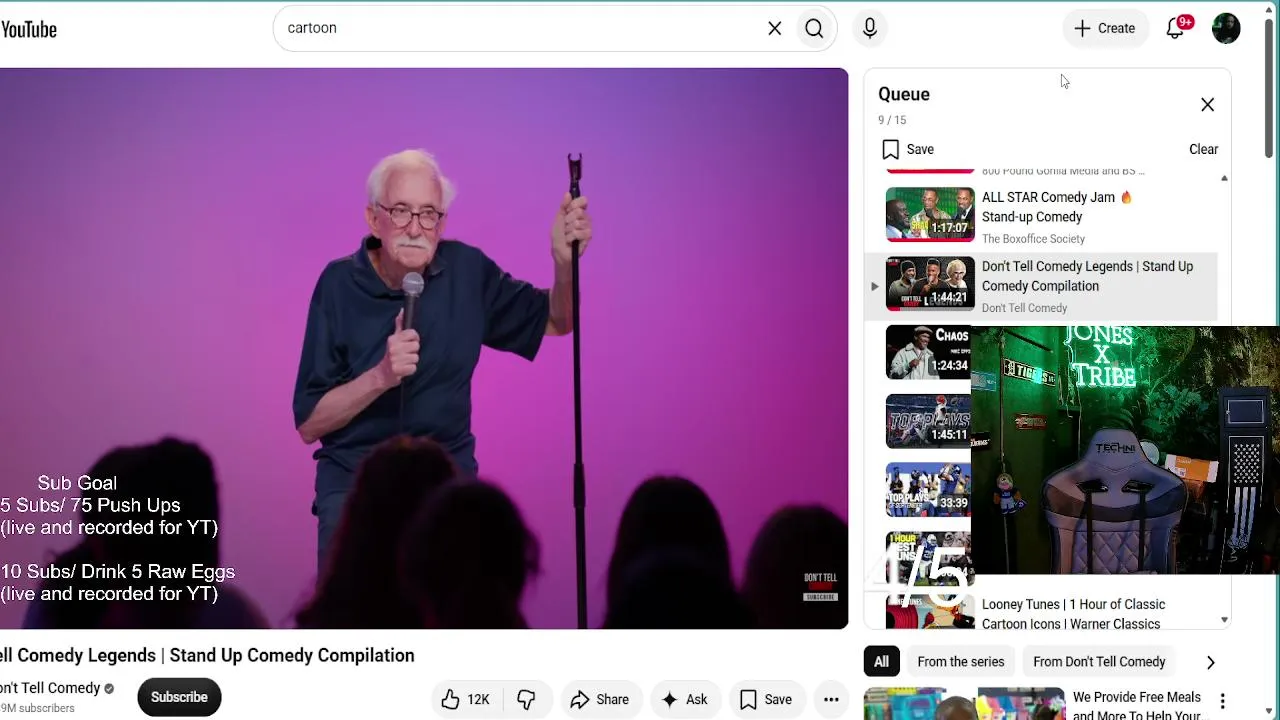Open the Ask assistant button
Image resolution: width=1280 pixels, height=720 pixels.
[684, 700]
